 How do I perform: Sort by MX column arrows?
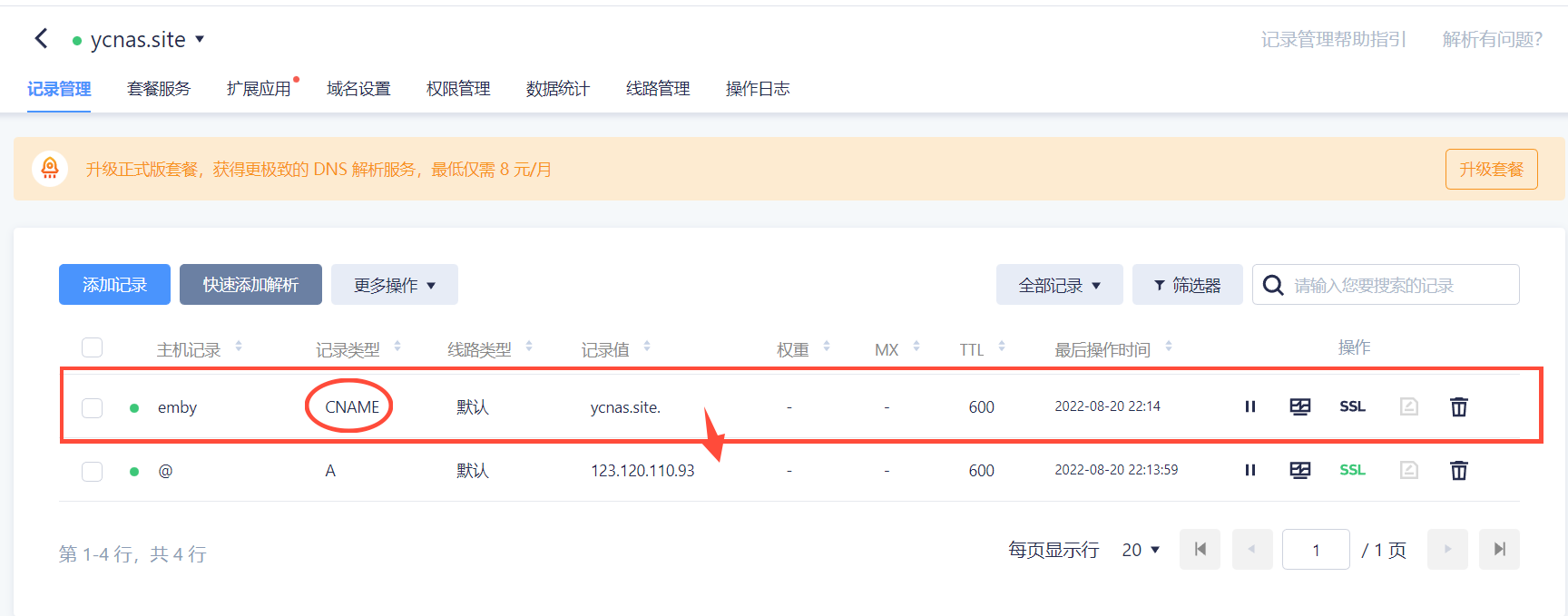pos(916,347)
